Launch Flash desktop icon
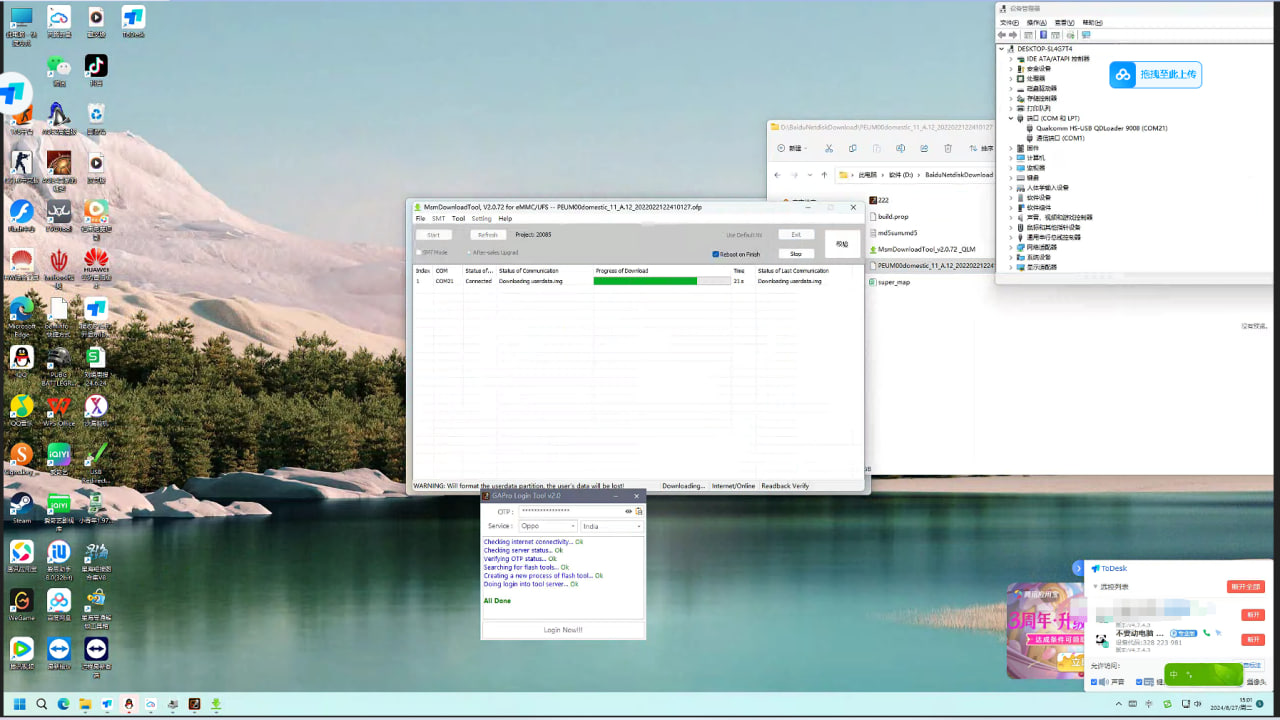The image size is (1280, 720). (x=22, y=212)
